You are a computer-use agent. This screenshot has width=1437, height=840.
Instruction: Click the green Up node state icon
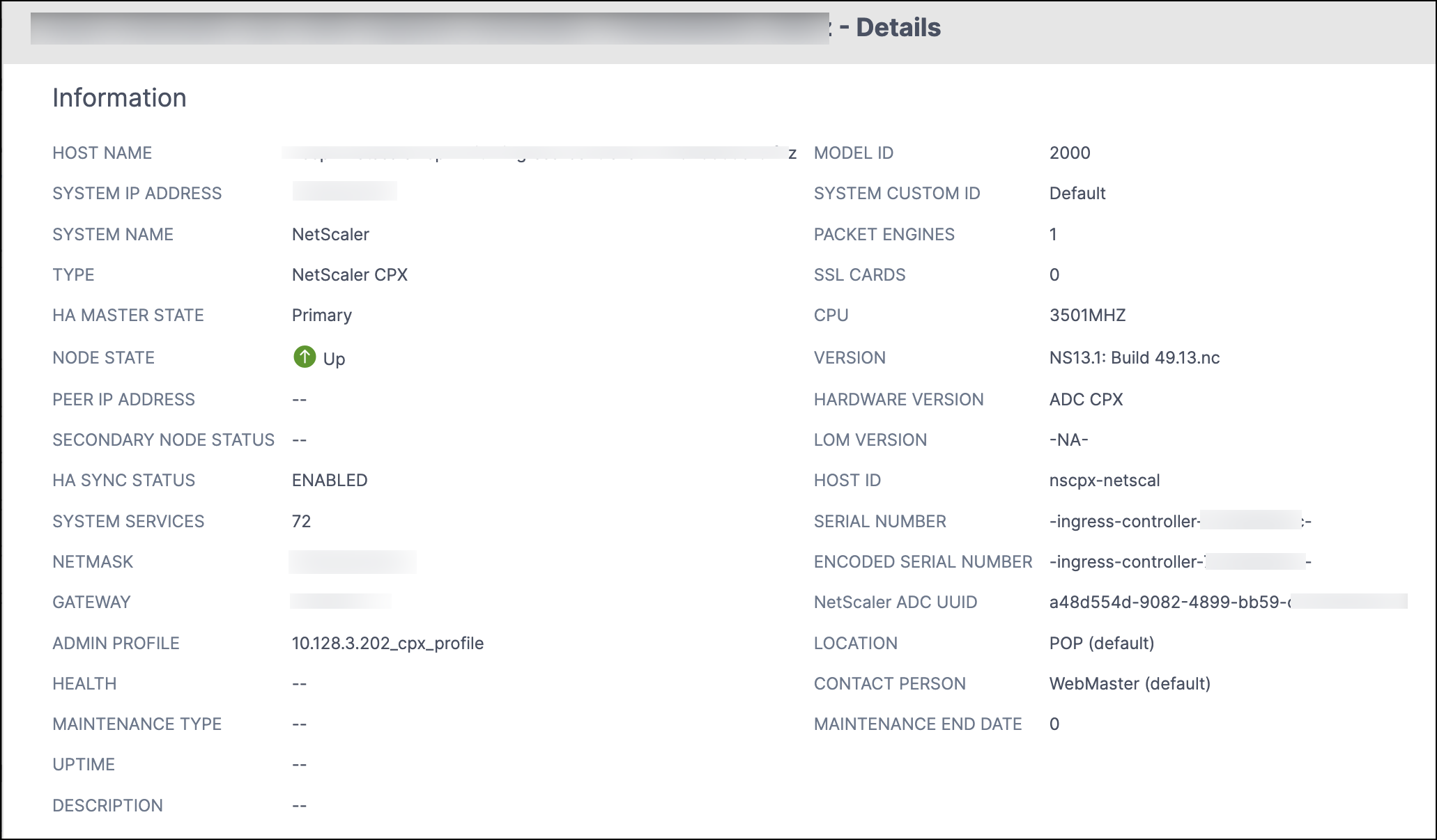coord(305,357)
